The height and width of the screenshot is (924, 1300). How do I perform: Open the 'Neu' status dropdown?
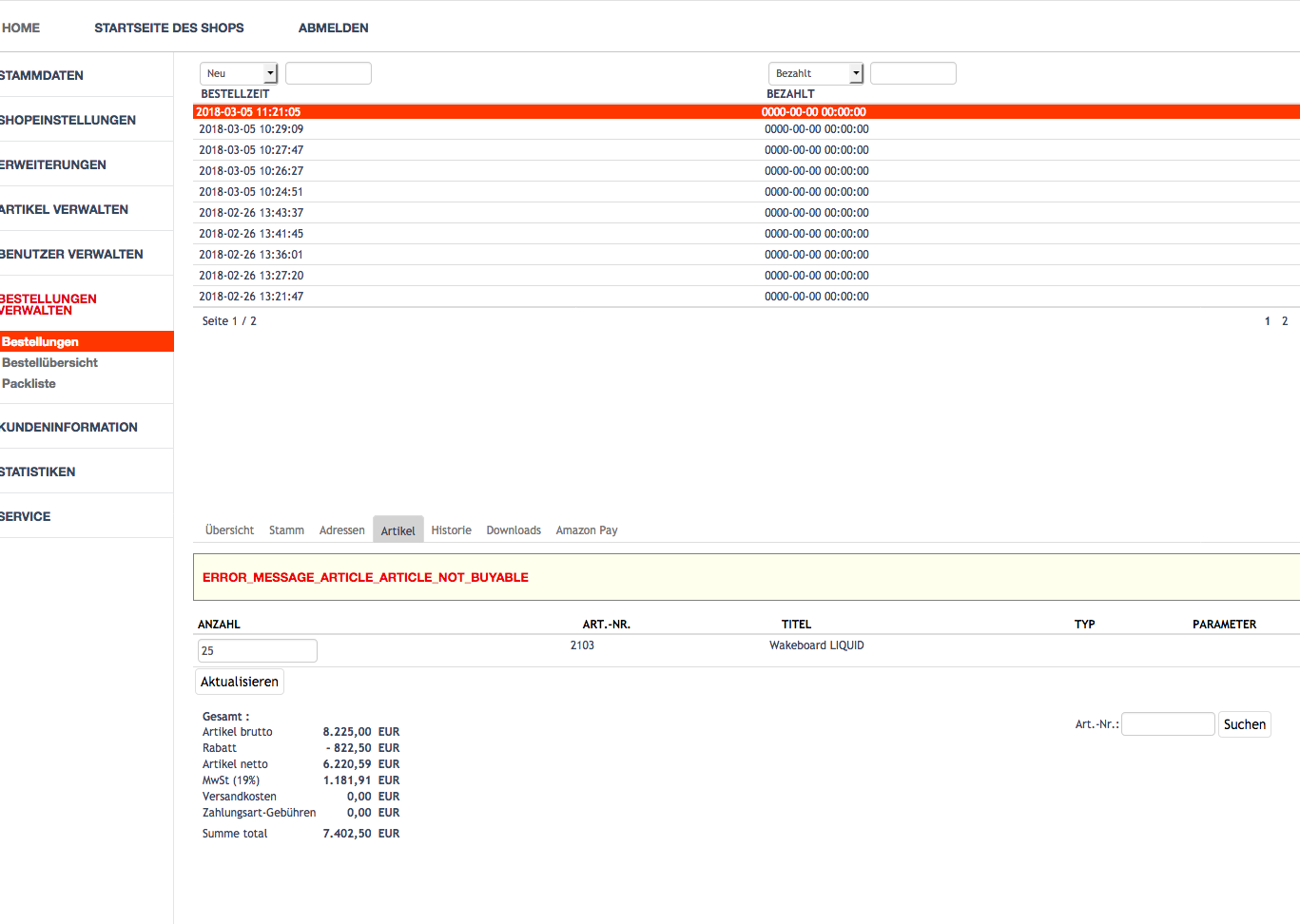[x=239, y=73]
